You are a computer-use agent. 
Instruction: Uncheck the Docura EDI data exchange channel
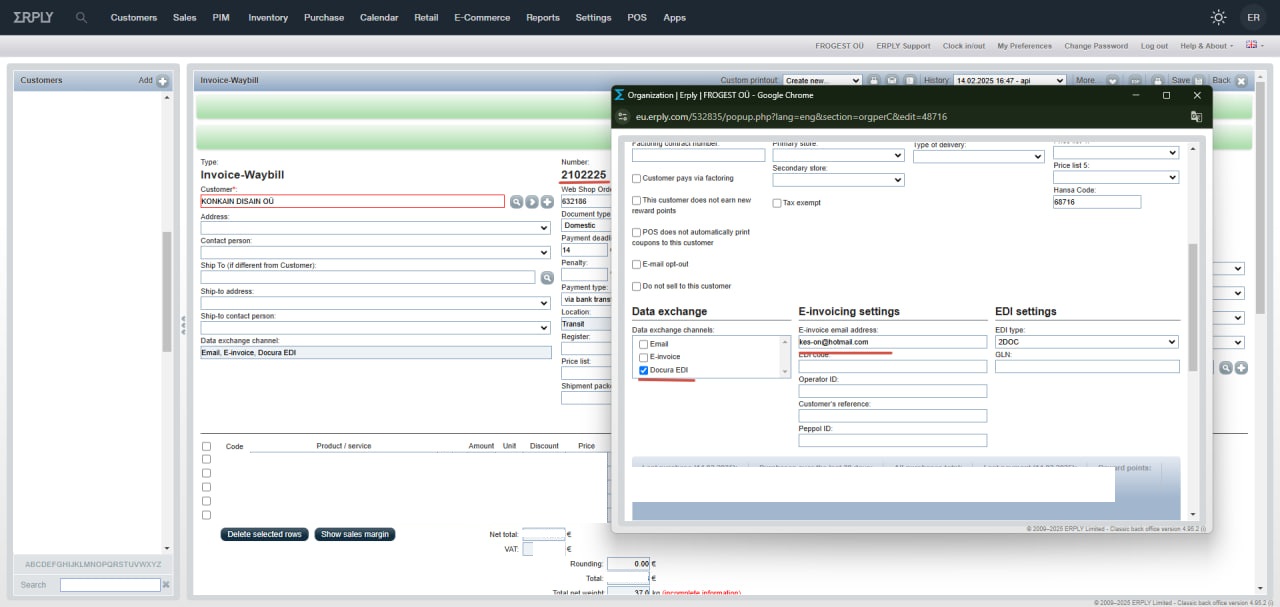(x=644, y=370)
